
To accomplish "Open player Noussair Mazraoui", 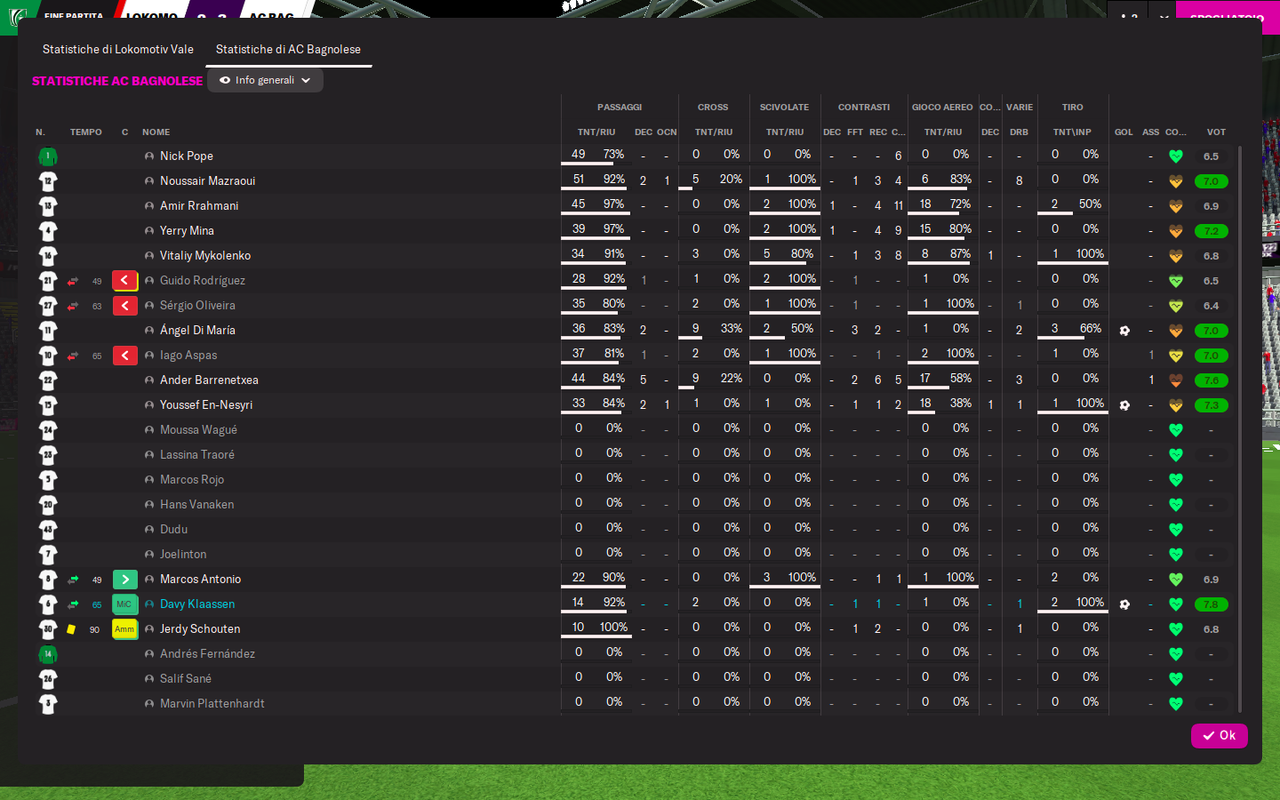I will tap(207, 181).
